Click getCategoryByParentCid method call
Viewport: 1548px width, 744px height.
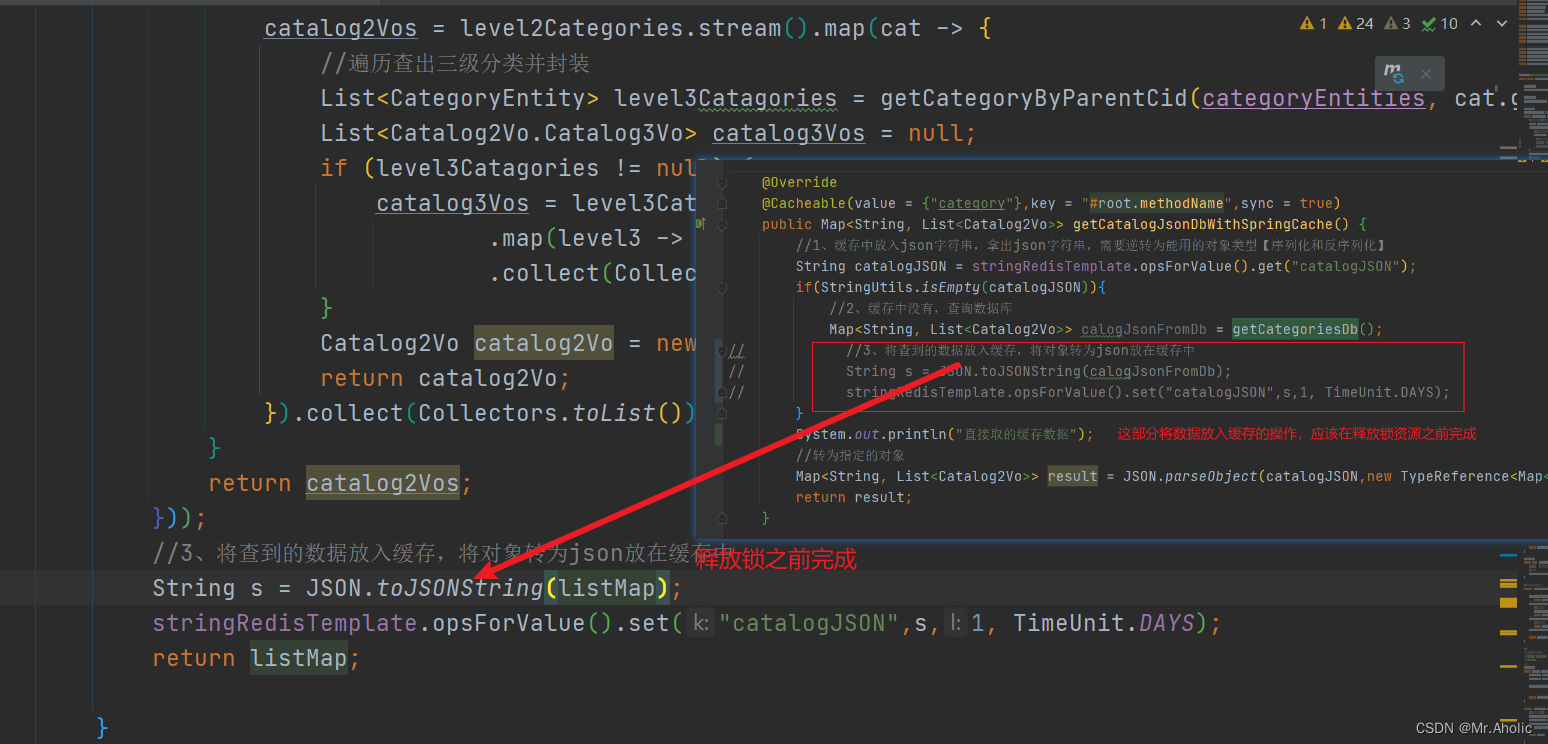tap(1034, 98)
